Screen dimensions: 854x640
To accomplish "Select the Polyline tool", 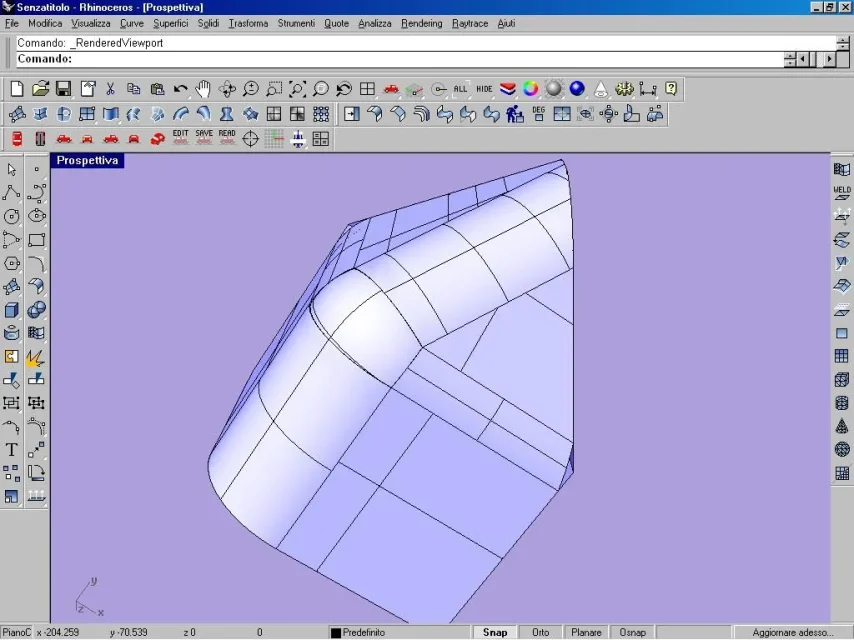I will click(11, 193).
